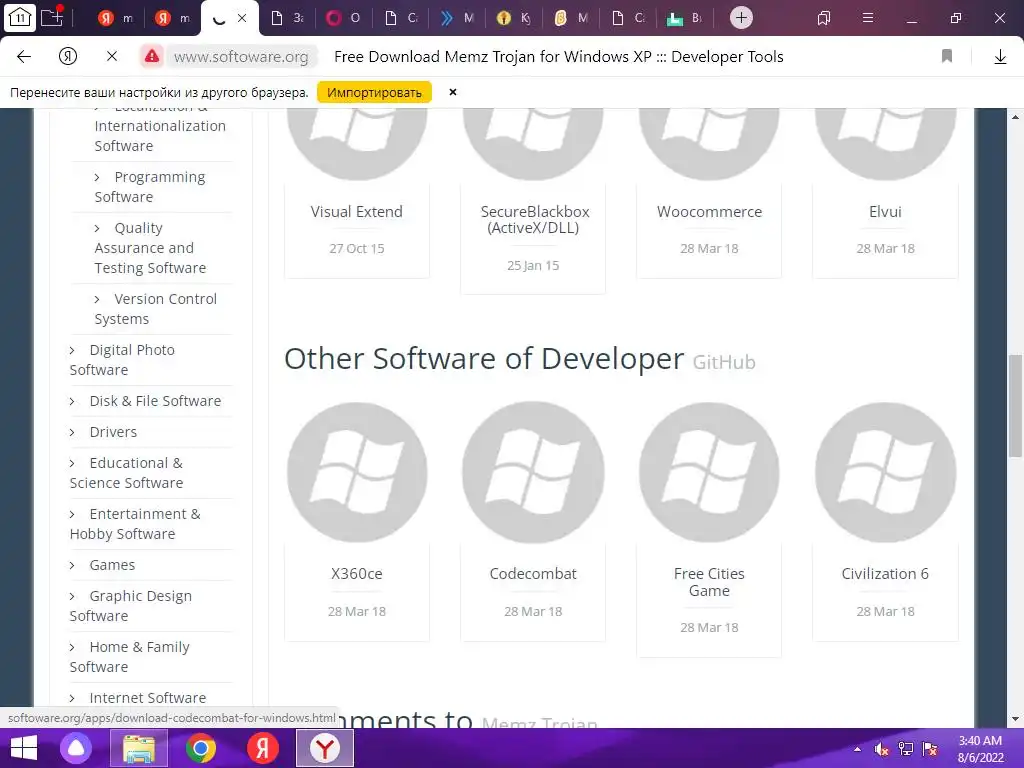
Task: Switch to the yellow coin icon tab
Action: click(x=513, y=18)
